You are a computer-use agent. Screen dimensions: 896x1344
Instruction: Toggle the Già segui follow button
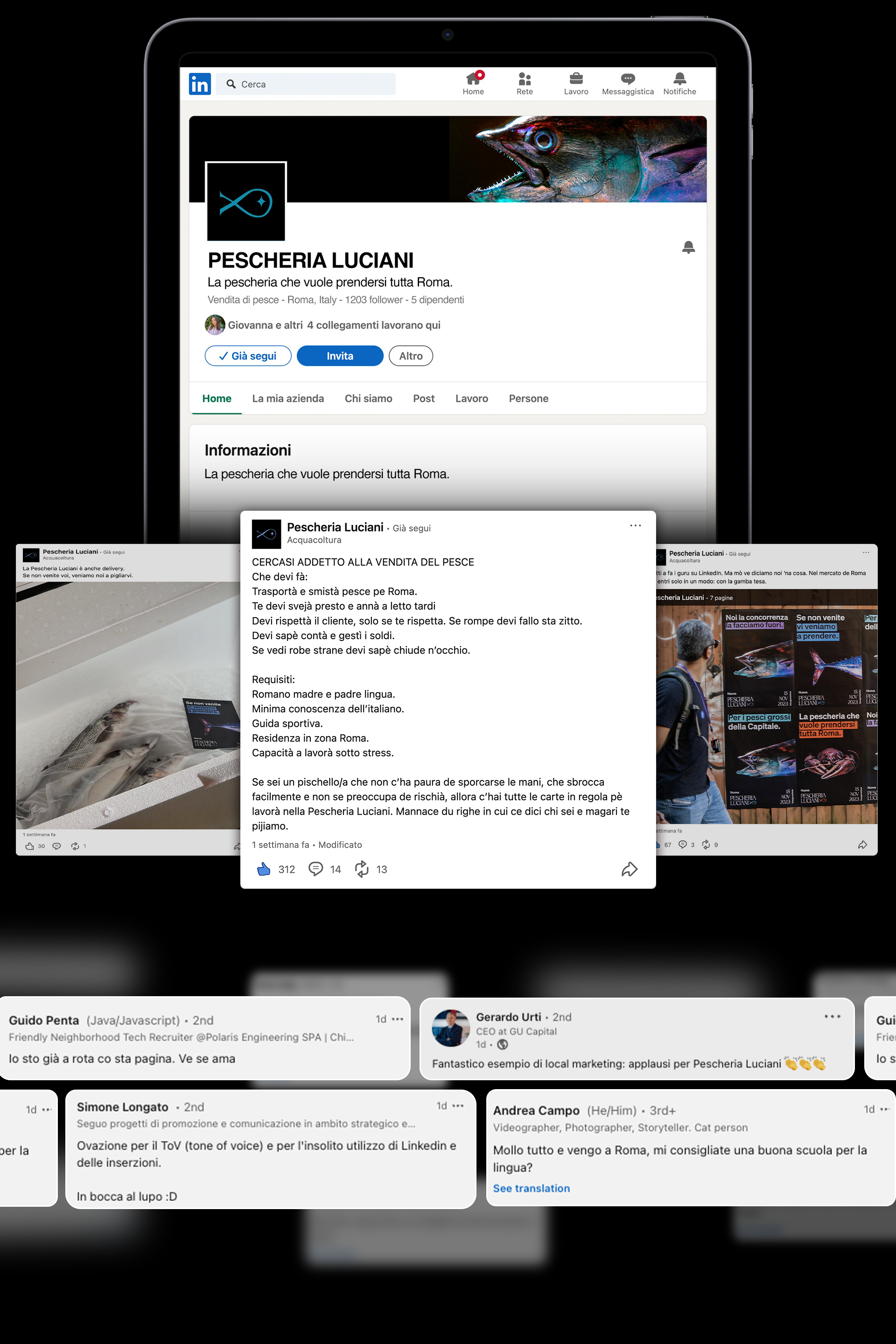pos(248,356)
